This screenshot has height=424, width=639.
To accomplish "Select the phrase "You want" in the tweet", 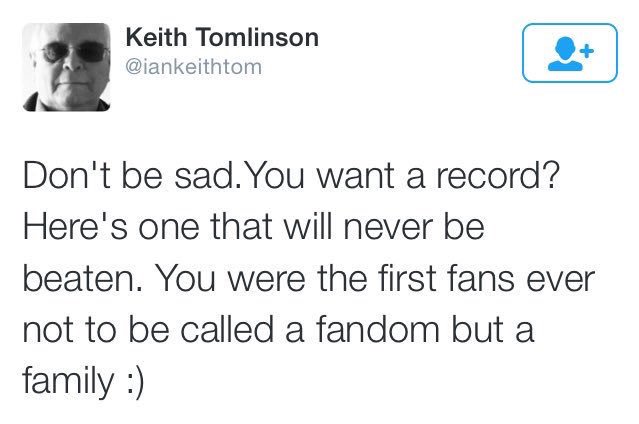I will click(x=319, y=176).
